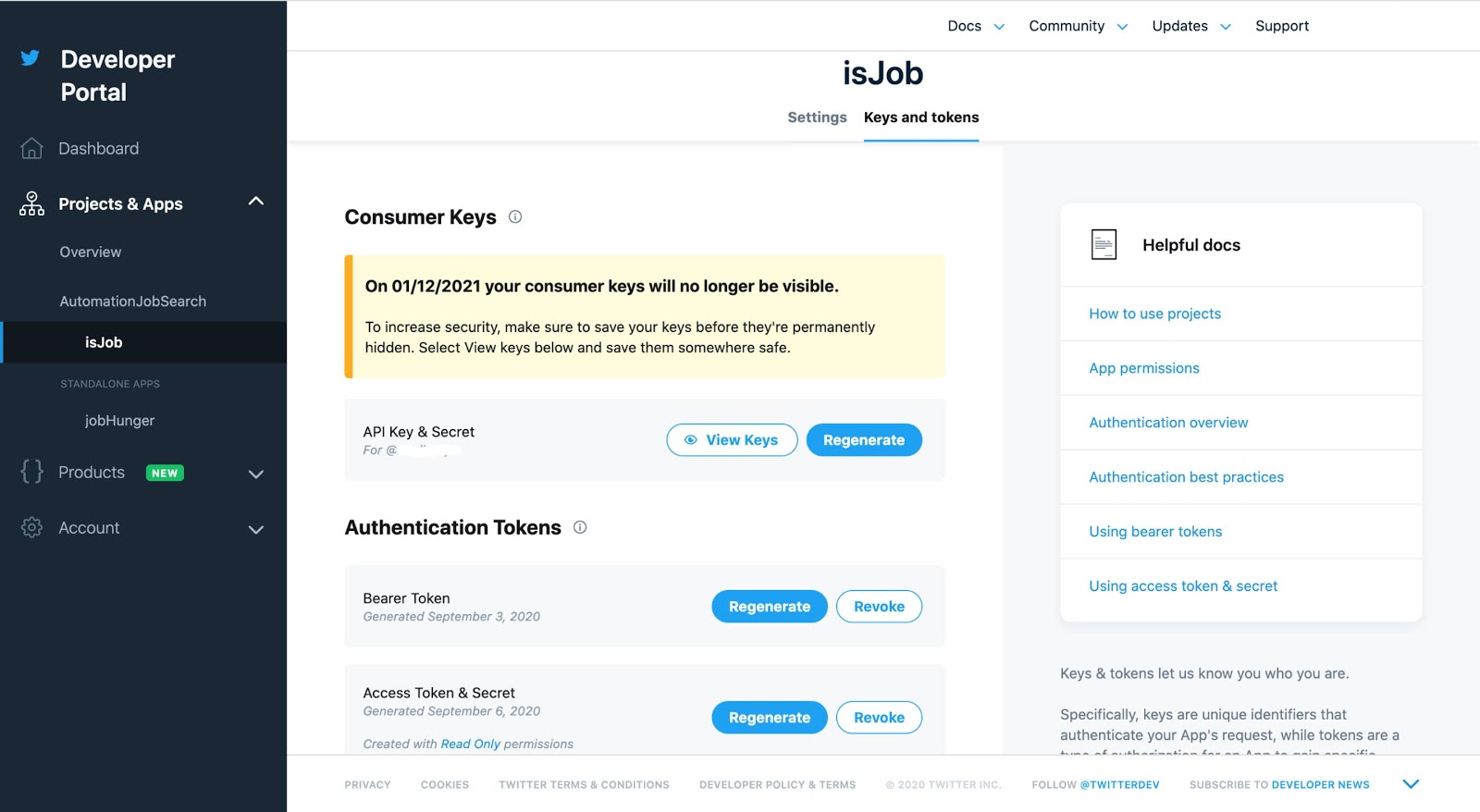Screen dimensions: 1480x812
Task: Click the Twitter bird logo
Action: (31, 58)
